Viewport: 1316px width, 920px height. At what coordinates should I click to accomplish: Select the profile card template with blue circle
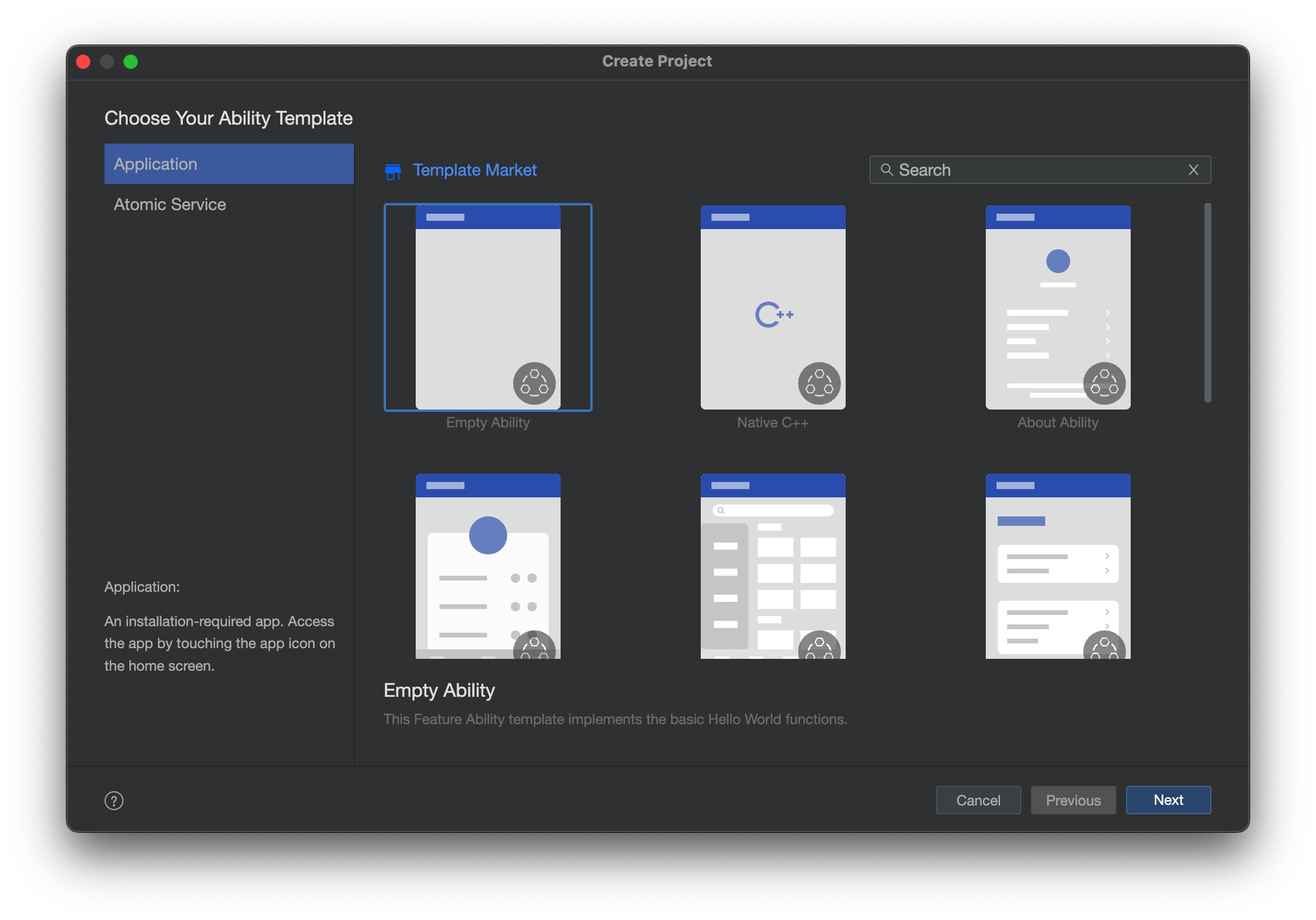(x=488, y=566)
